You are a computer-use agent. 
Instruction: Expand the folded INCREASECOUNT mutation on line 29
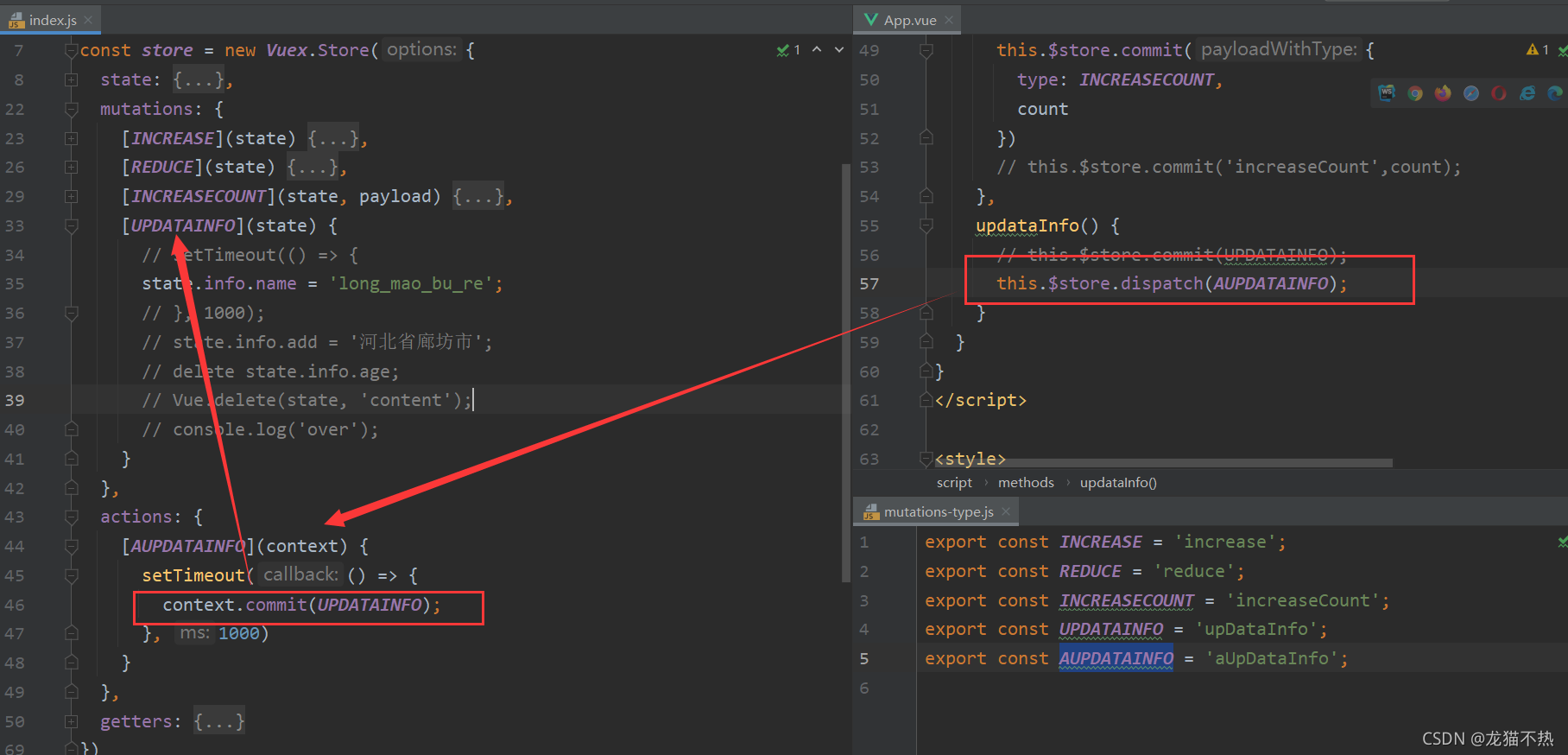click(x=72, y=196)
